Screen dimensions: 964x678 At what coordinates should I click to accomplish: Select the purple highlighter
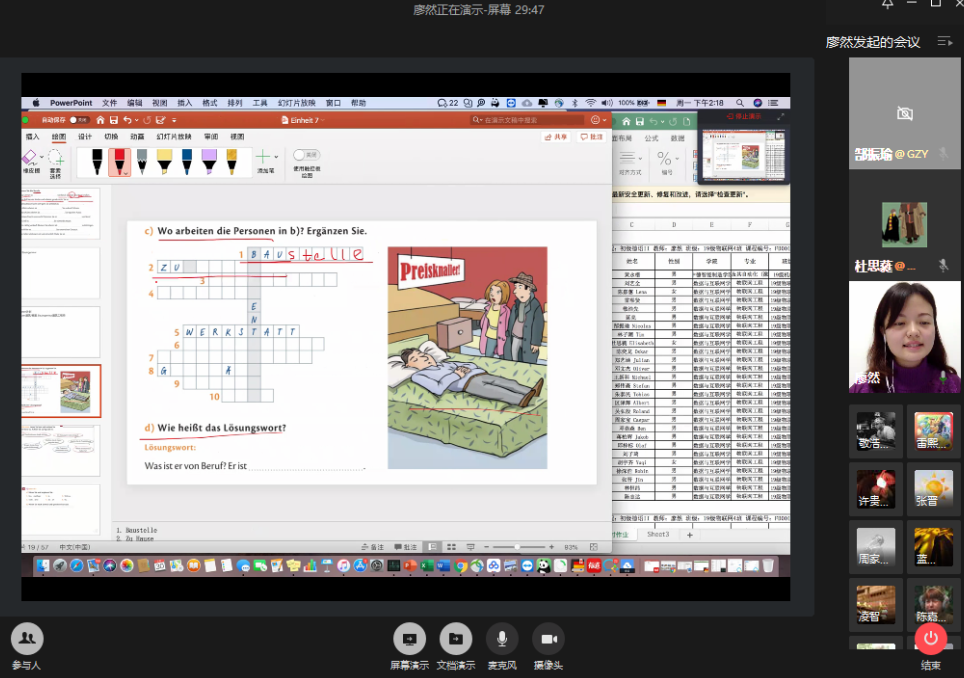pos(209,162)
